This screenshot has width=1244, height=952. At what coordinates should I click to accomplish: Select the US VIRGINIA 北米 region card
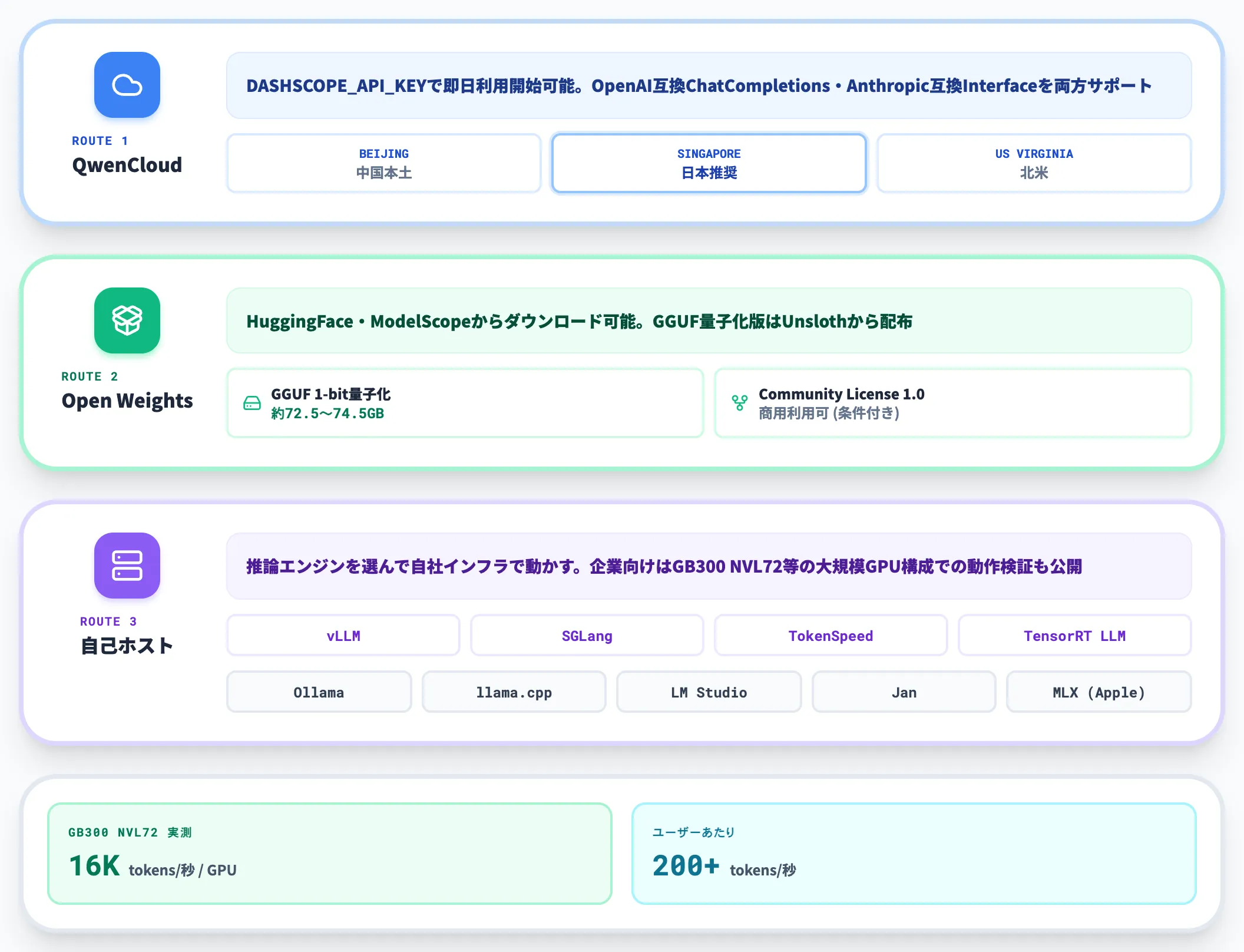click(x=1034, y=163)
